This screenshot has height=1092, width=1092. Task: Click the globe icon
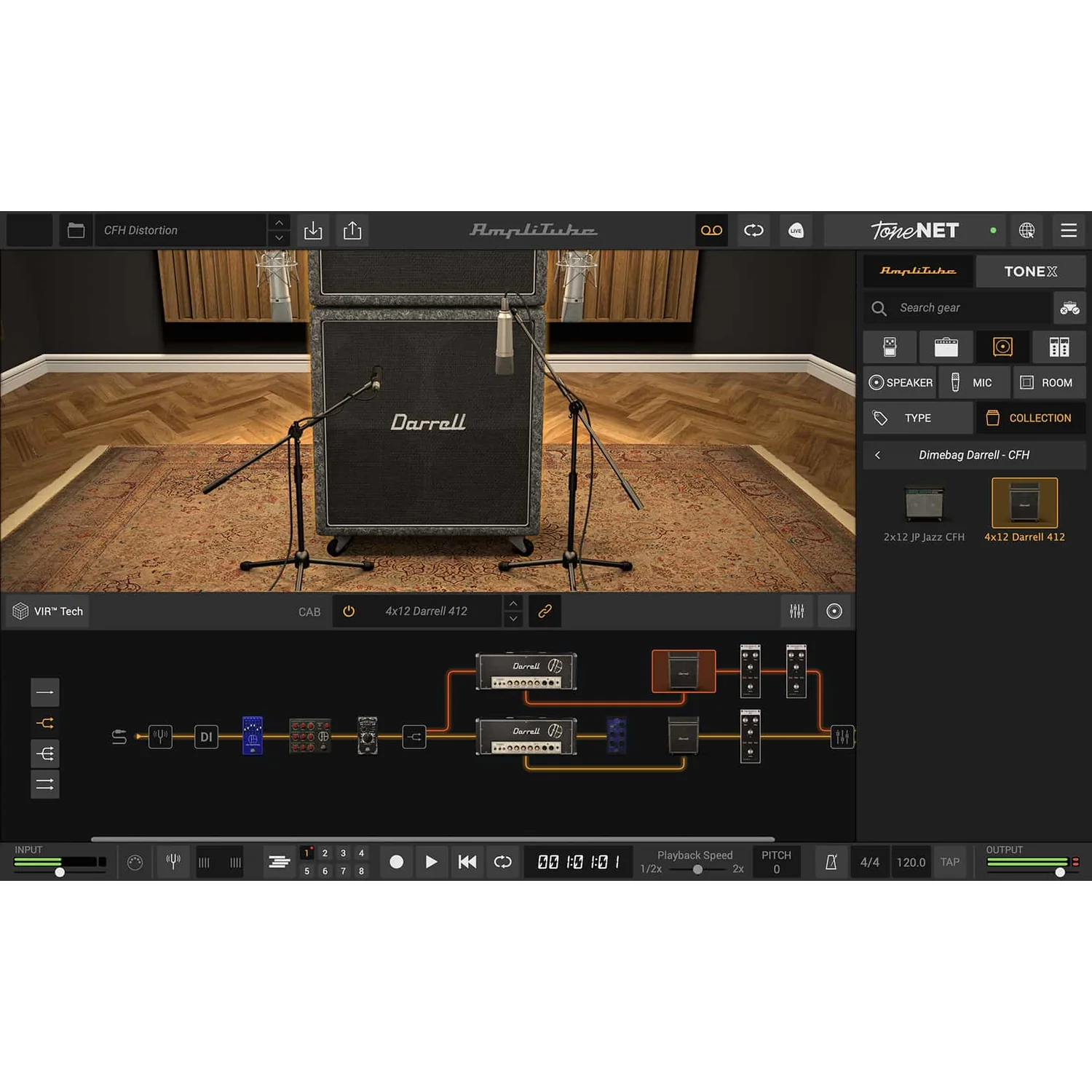1026,231
